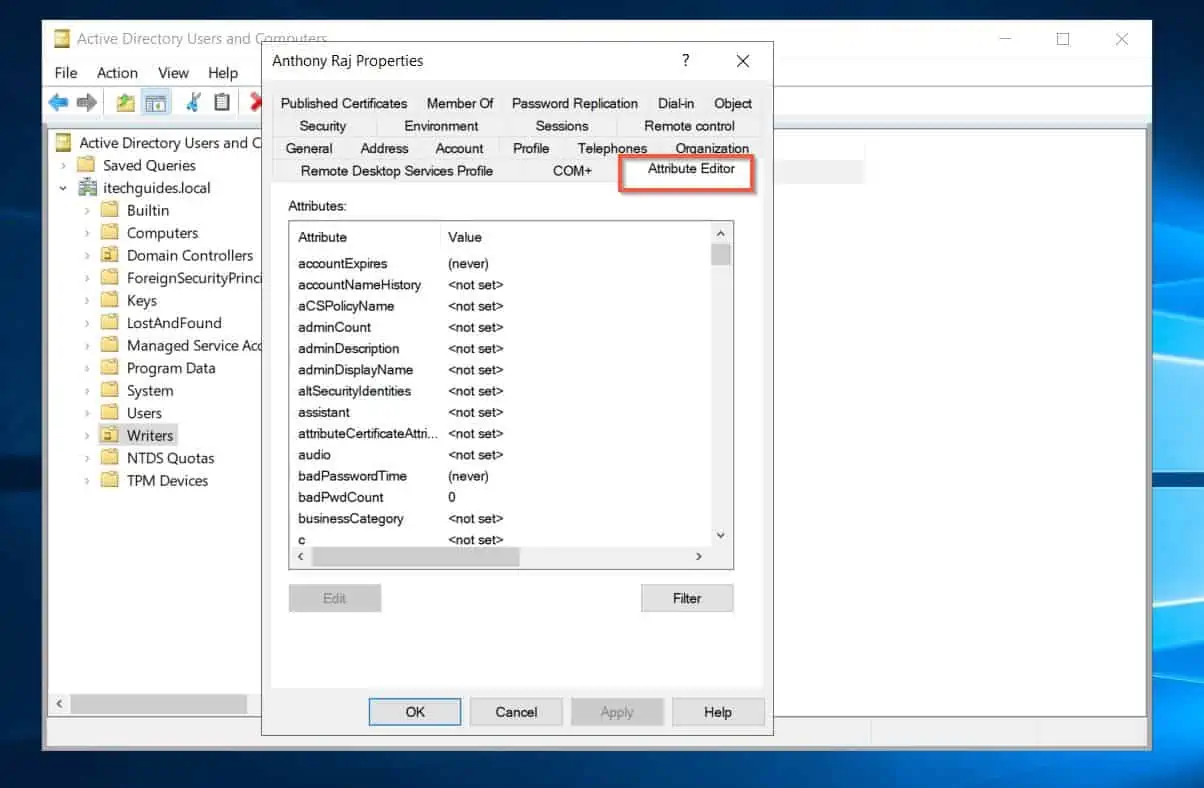This screenshot has width=1204, height=788.
Task: Select the accountExpires attribute row
Action: (x=500, y=264)
